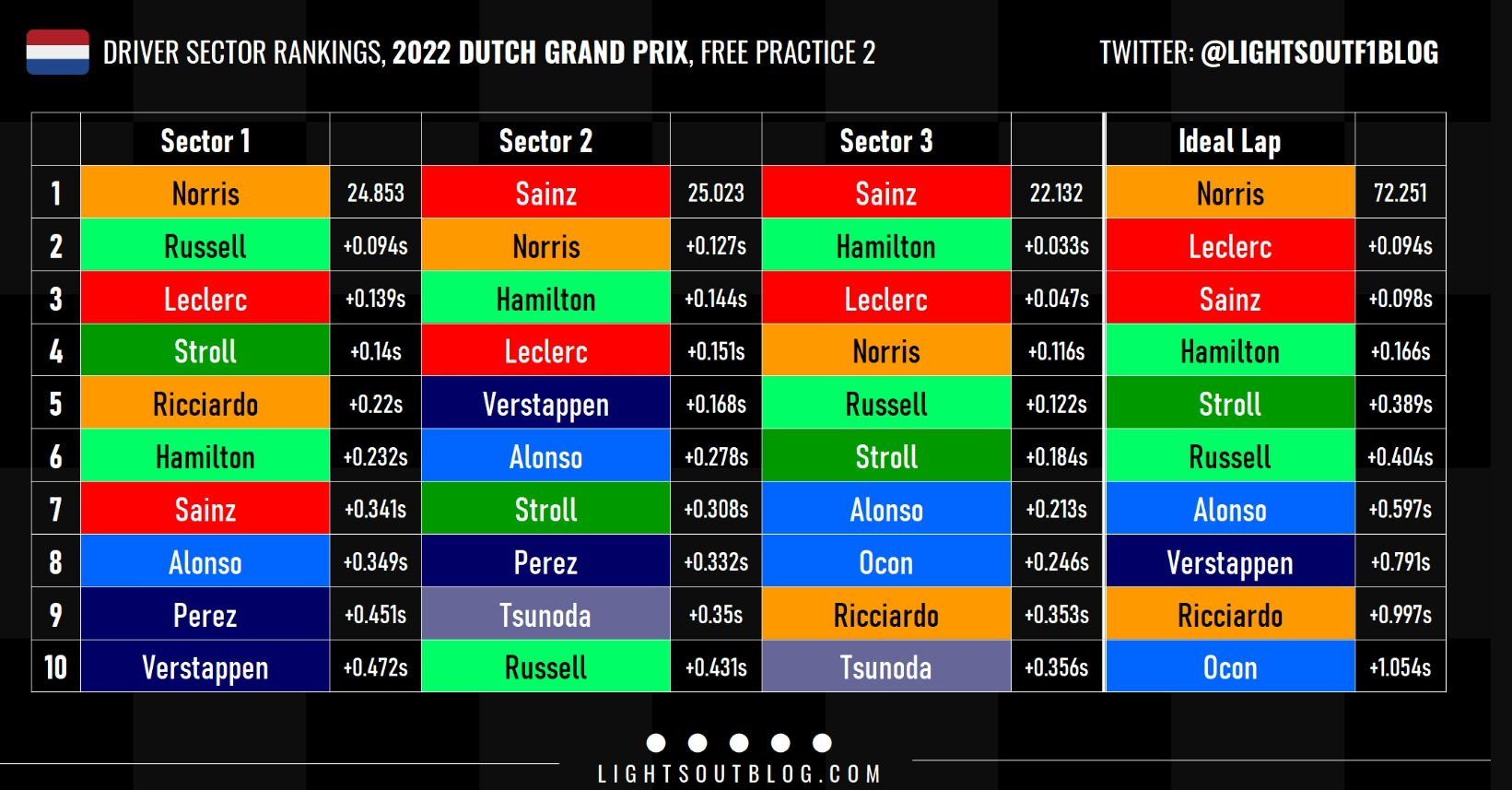
Task: Click Norris orange cell in Sector 1
Action: click(x=205, y=193)
